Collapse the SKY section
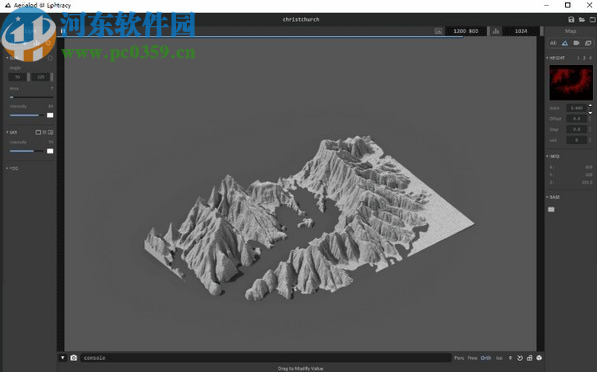The height and width of the screenshot is (375, 597). (x=11, y=132)
